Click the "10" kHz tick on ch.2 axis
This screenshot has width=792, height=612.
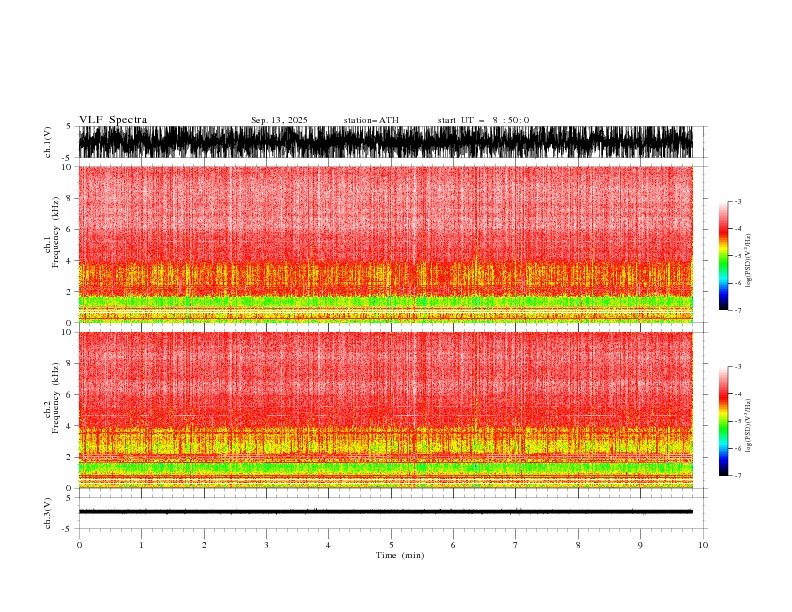66,332
